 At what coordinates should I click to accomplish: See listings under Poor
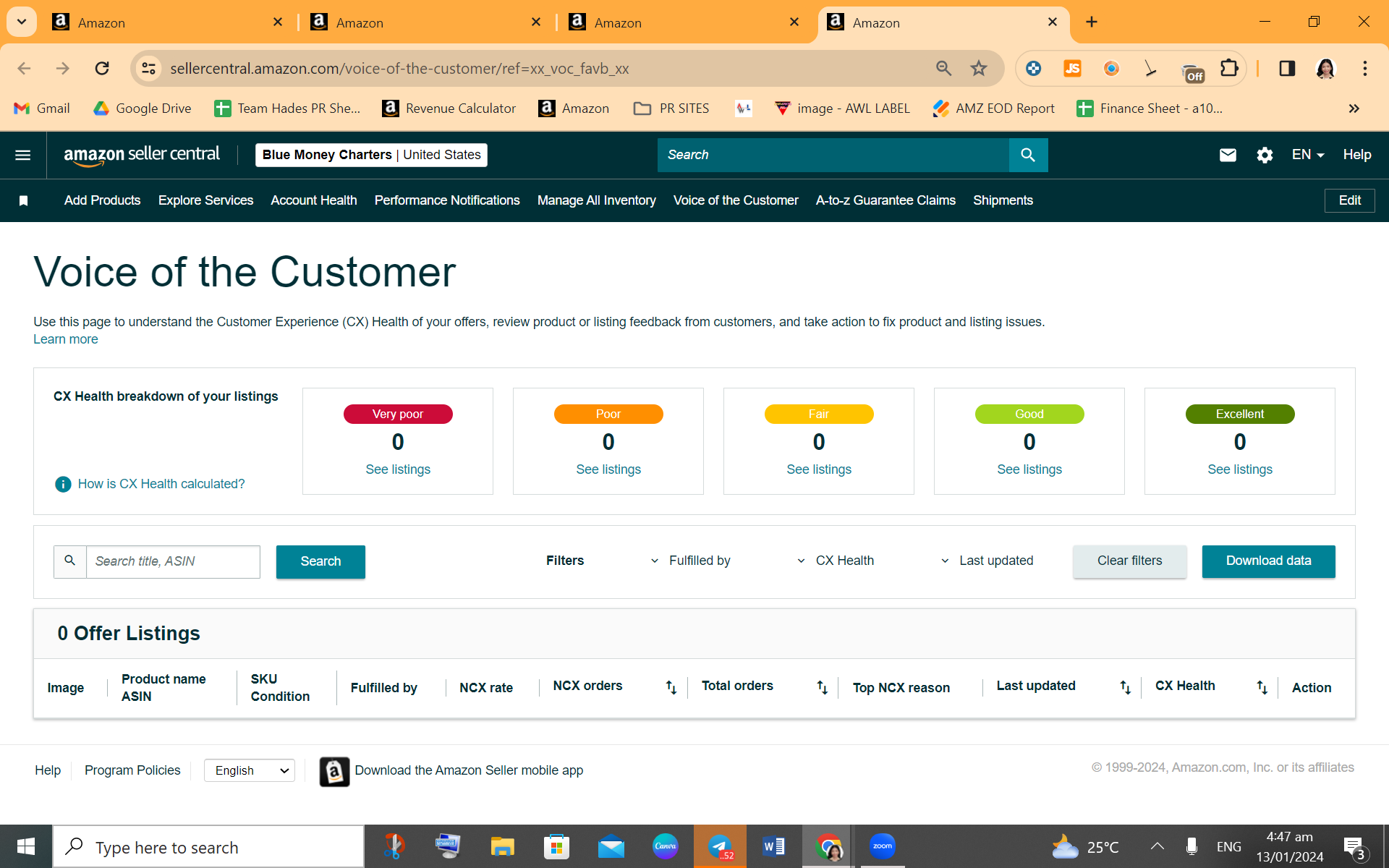point(608,469)
